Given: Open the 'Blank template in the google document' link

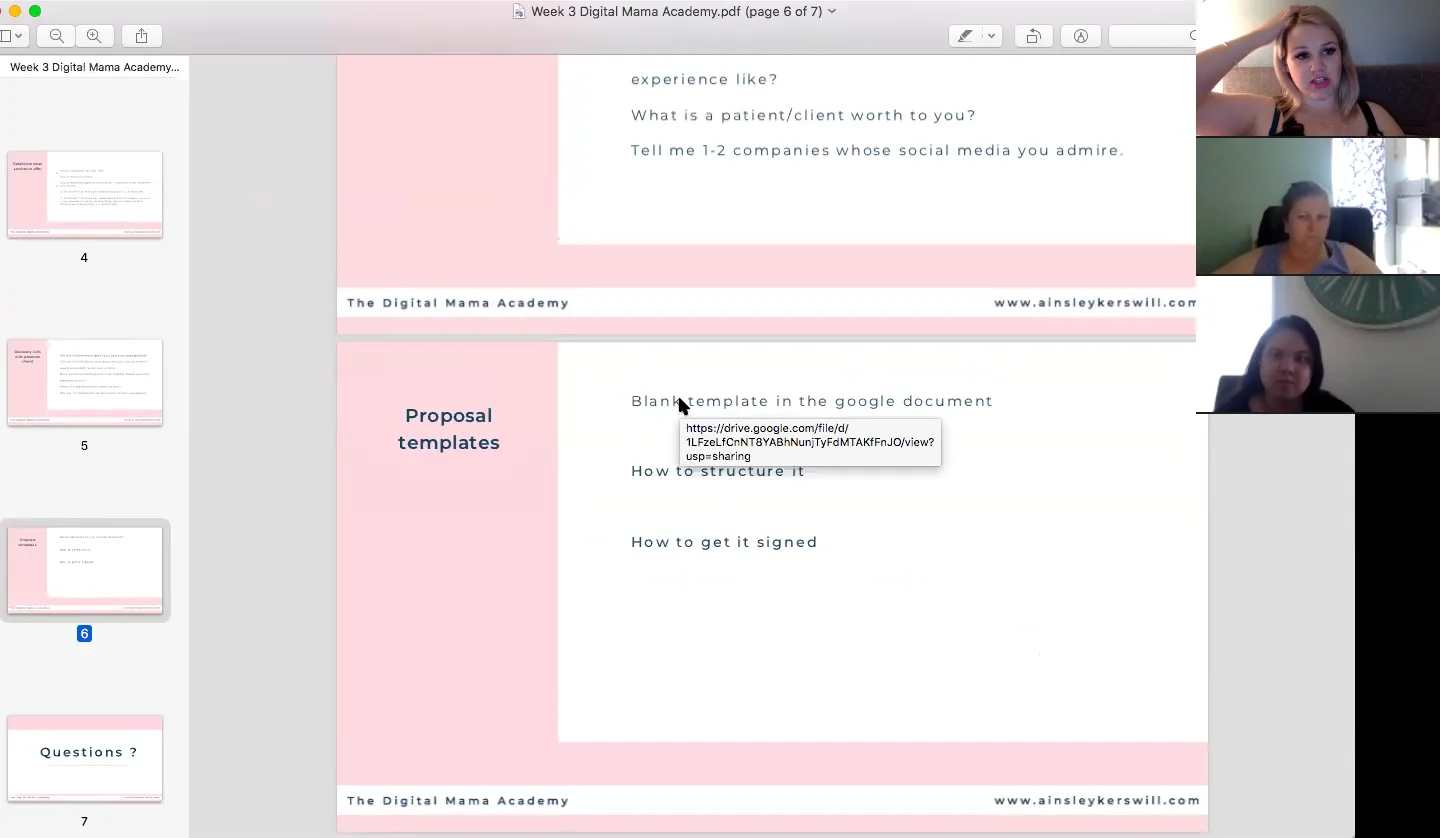Looking at the screenshot, I should (x=812, y=401).
